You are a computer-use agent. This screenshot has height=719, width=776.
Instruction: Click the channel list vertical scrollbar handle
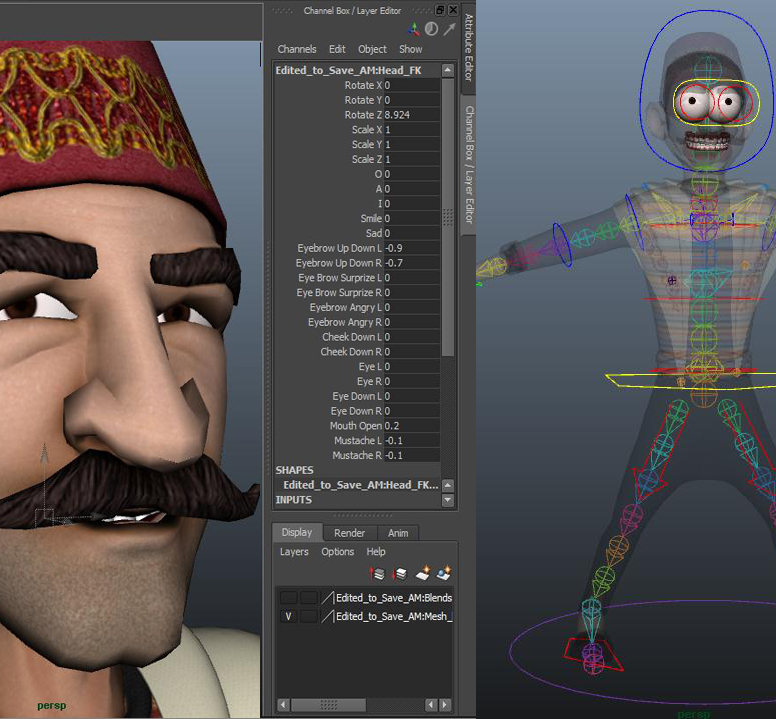(447, 217)
